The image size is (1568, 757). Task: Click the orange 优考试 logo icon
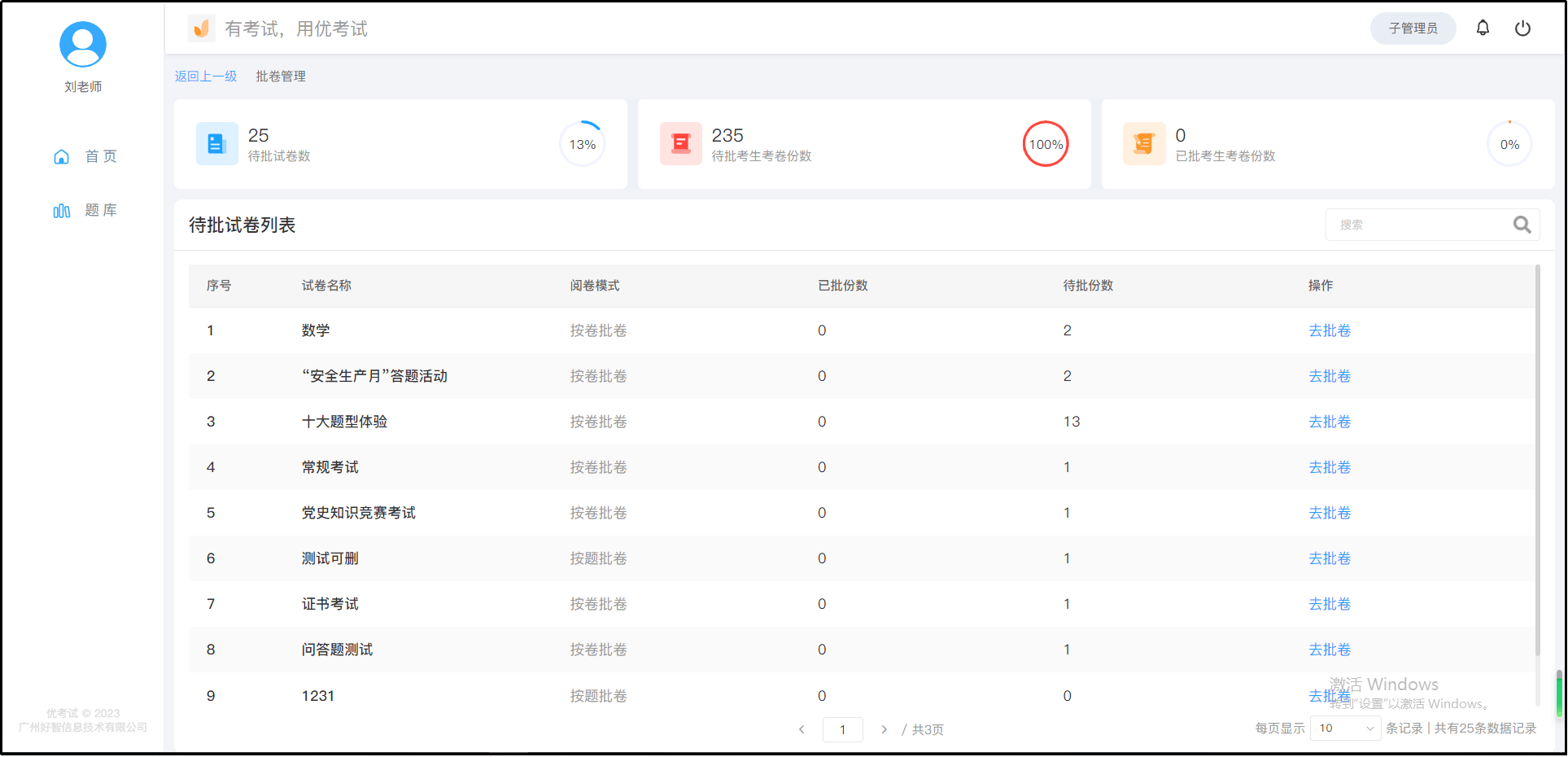coord(201,28)
